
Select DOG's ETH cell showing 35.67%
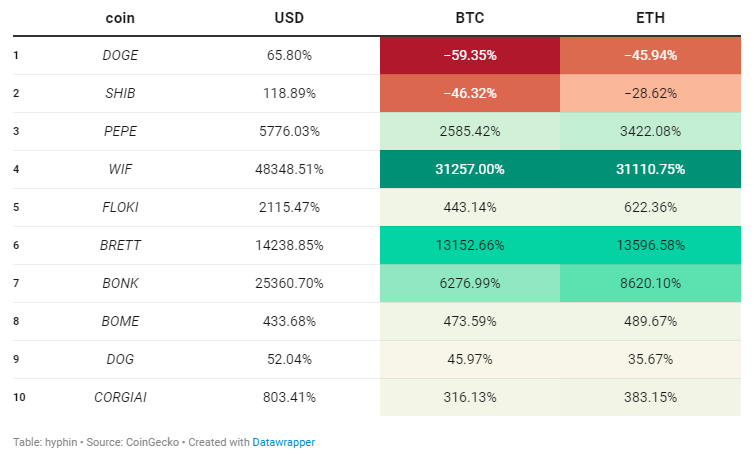(x=650, y=359)
